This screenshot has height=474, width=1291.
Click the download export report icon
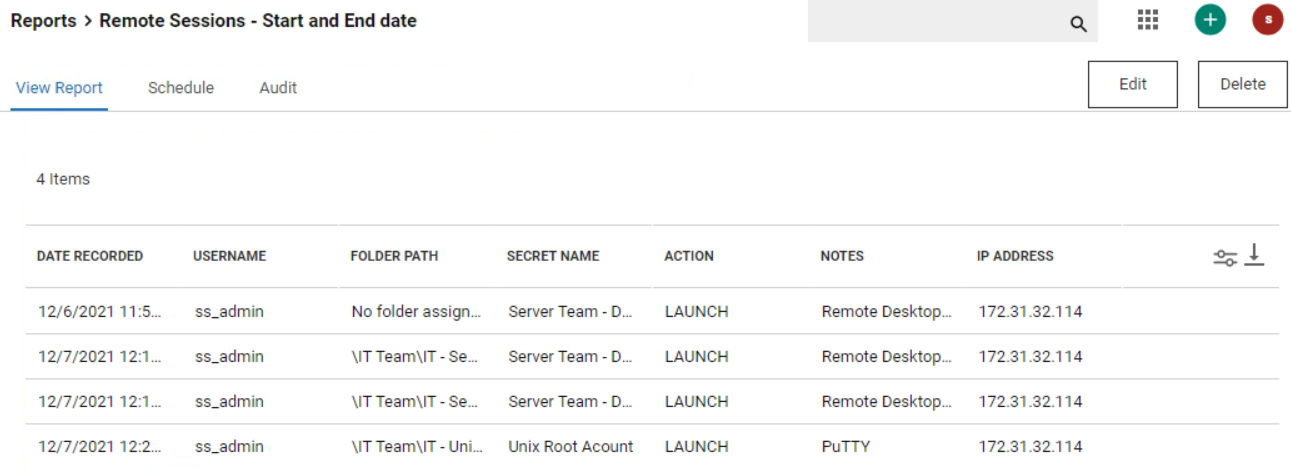click(1255, 256)
